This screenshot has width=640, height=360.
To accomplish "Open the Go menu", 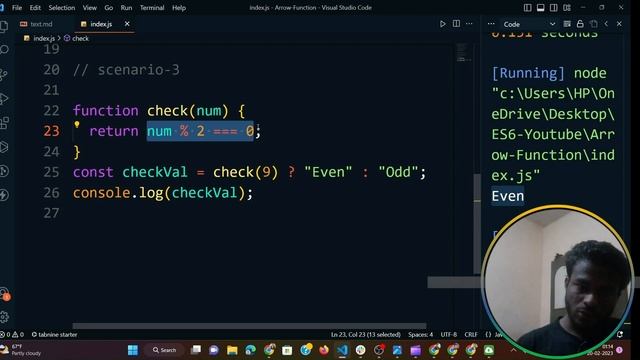I will [109, 8].
